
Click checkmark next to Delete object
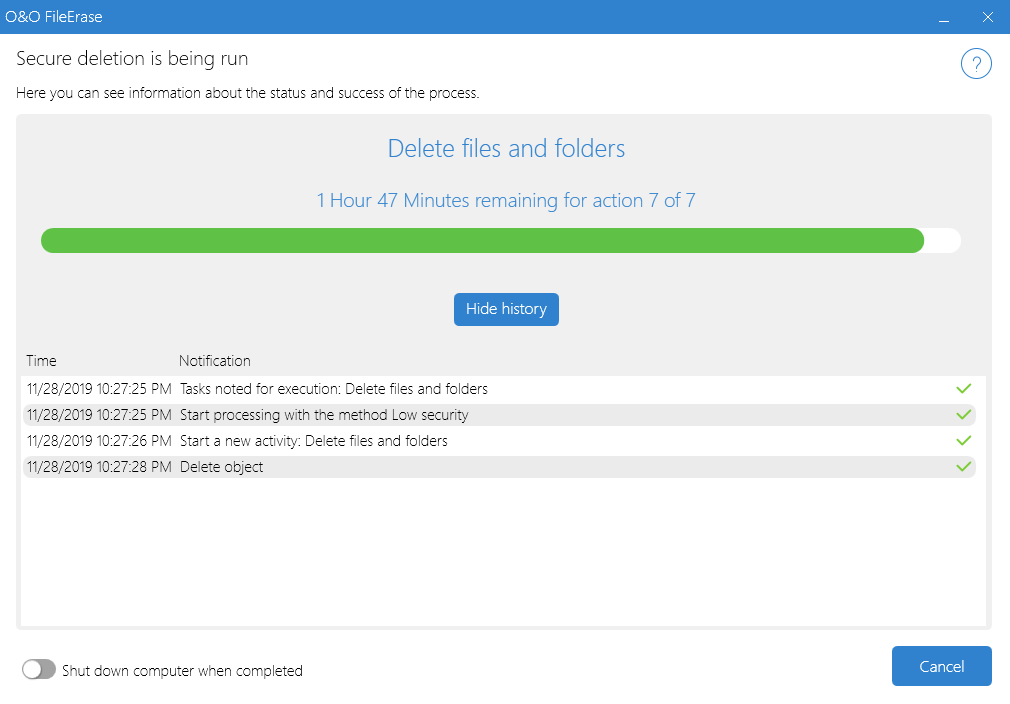point(964,466)
